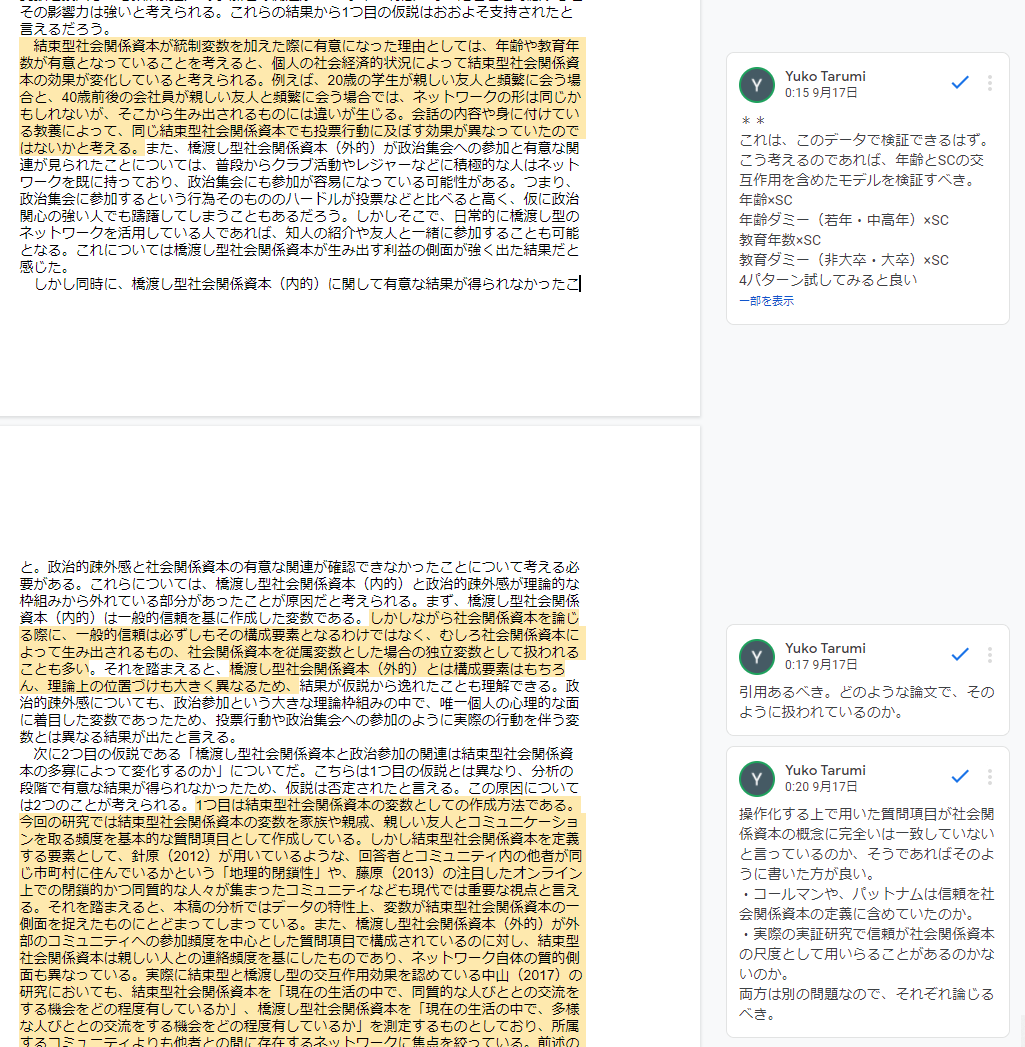Select the comment beginning 操作化する上で
Screen dimensions: 1025x1047
coord(867,913)
